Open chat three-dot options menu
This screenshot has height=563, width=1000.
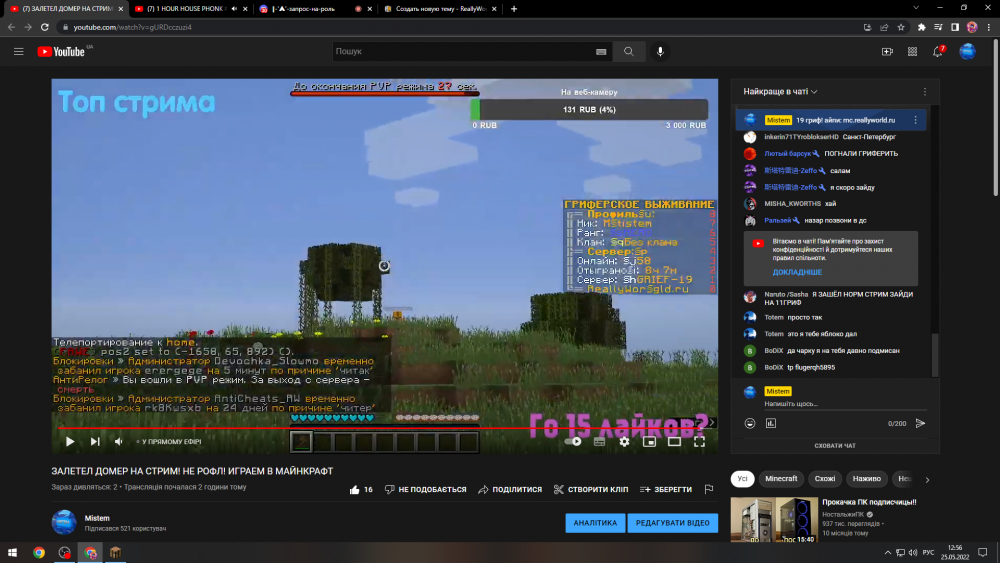[925, 92]
